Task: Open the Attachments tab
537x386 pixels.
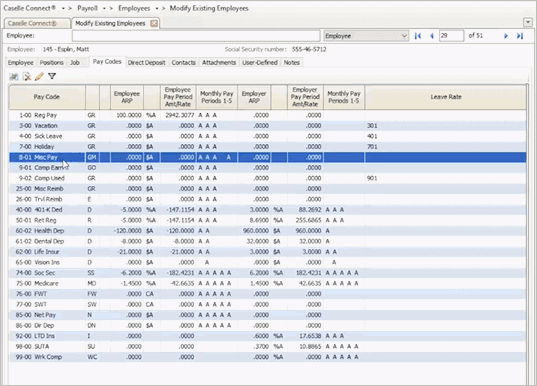Action: click(x=219, y=62)
